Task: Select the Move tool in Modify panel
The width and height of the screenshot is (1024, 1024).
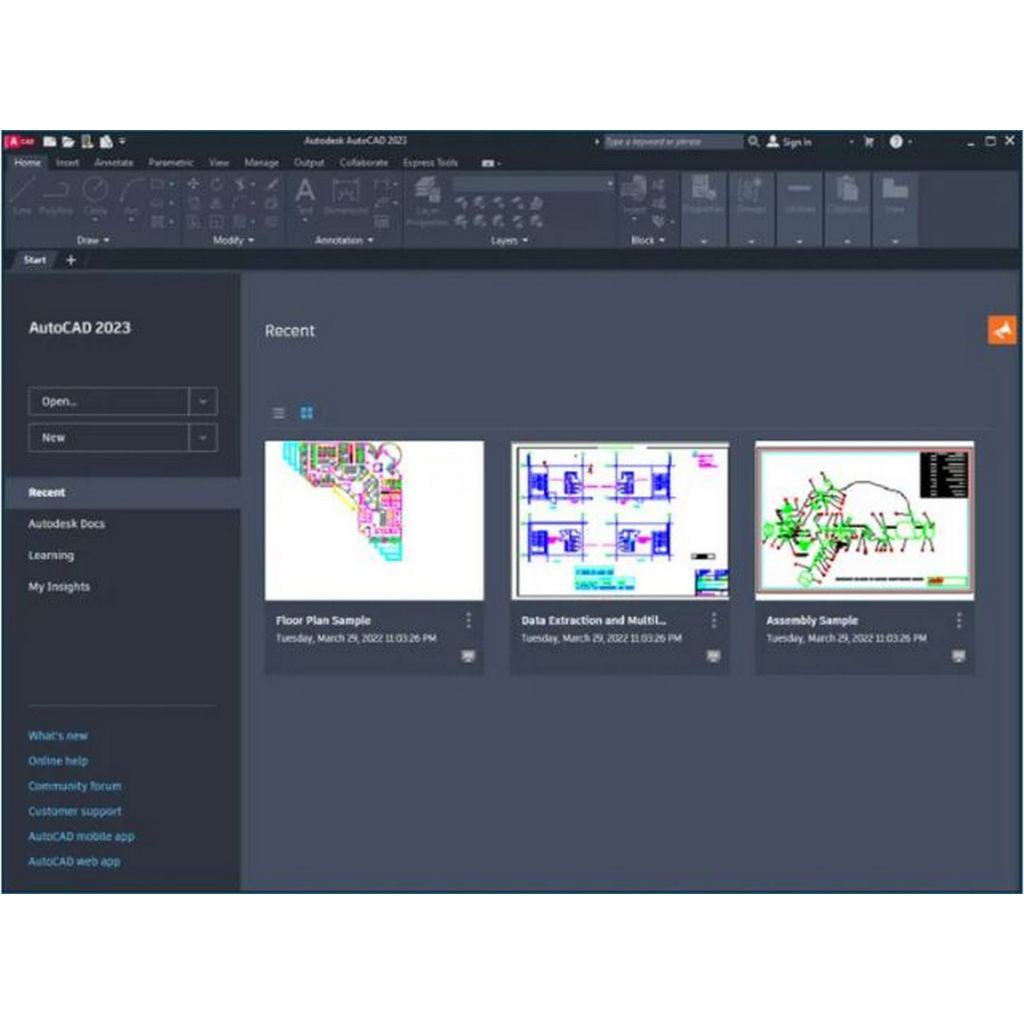Action: (x=193, y=184)
